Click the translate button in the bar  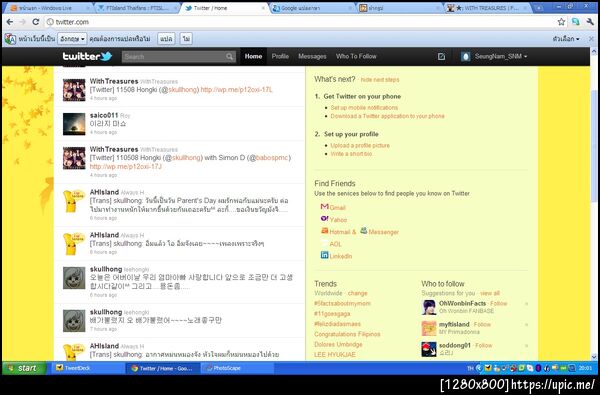(x=166, y=39)
